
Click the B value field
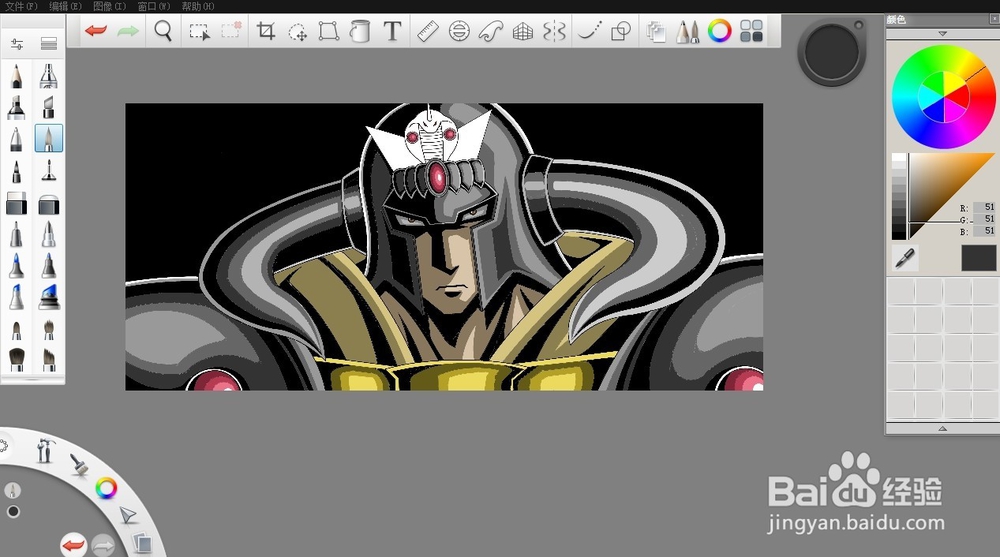[984, 231]
